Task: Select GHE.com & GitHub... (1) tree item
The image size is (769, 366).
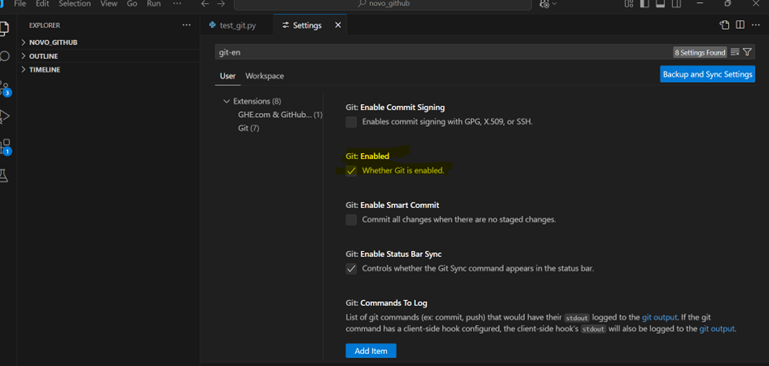Action: [x=280, y=115]
